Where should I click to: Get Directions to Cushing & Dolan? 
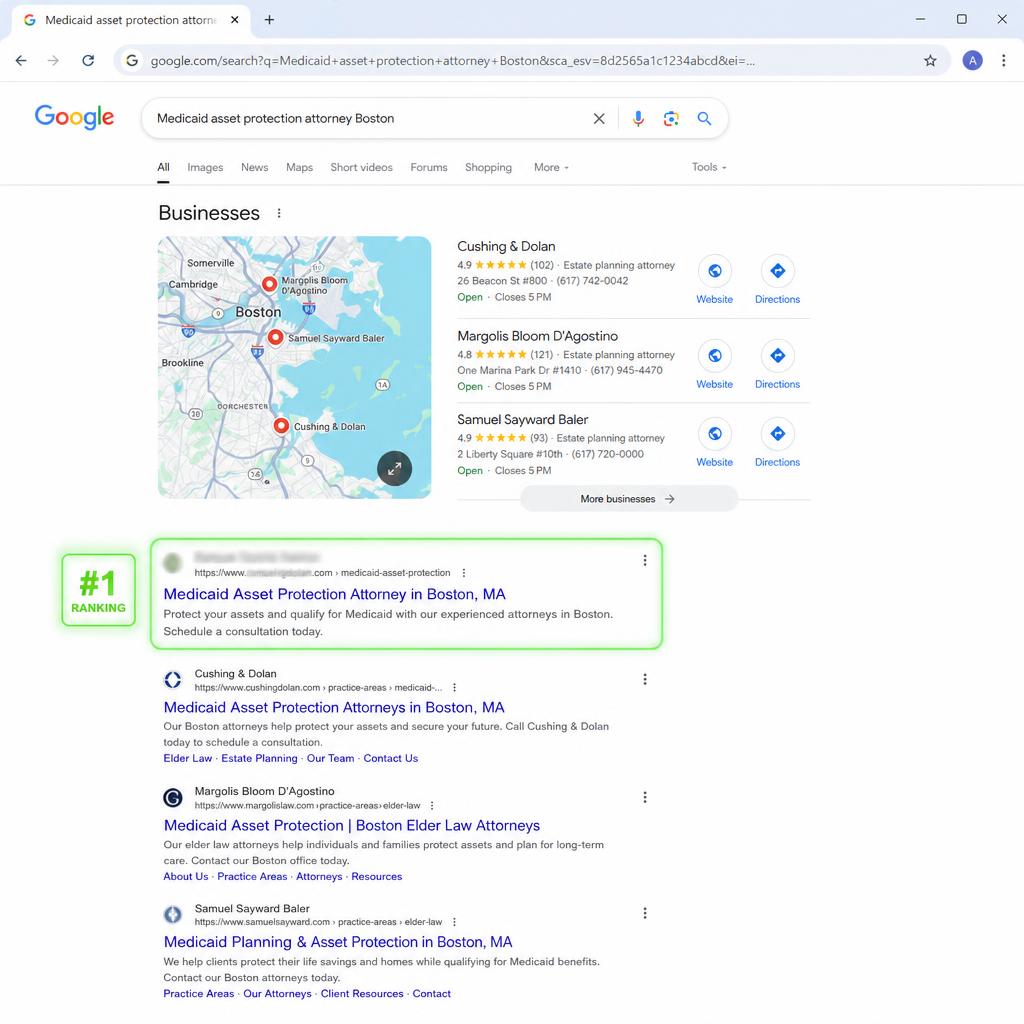coord(777,270)
